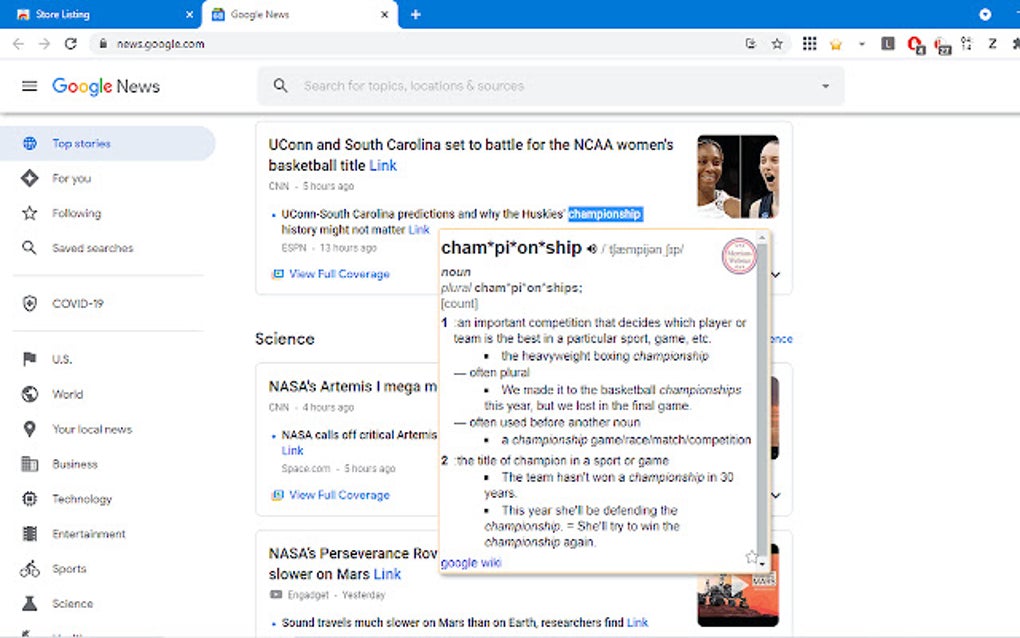Image resolution: width=1020 pixels, height=638 pixels.
Task: Reload the page
Action: (x=69, y=43)
